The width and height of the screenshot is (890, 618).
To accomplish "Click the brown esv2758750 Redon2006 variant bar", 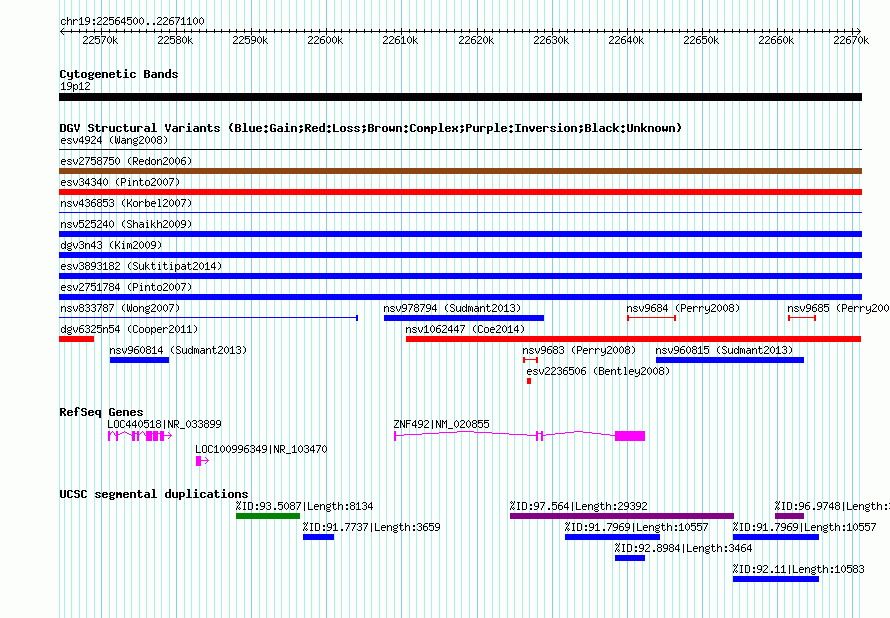I will point(460,171).
